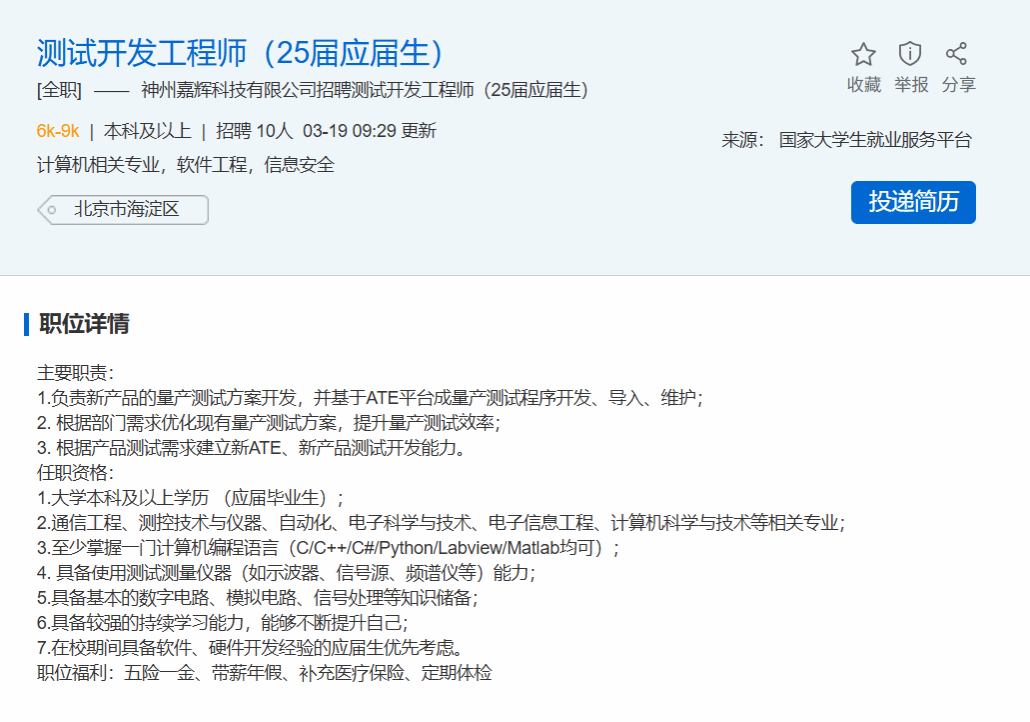Click the tag icon beside 北京市海淀区
The height and width of the screenshot is (722, 1030).
[x=50, y=210]
